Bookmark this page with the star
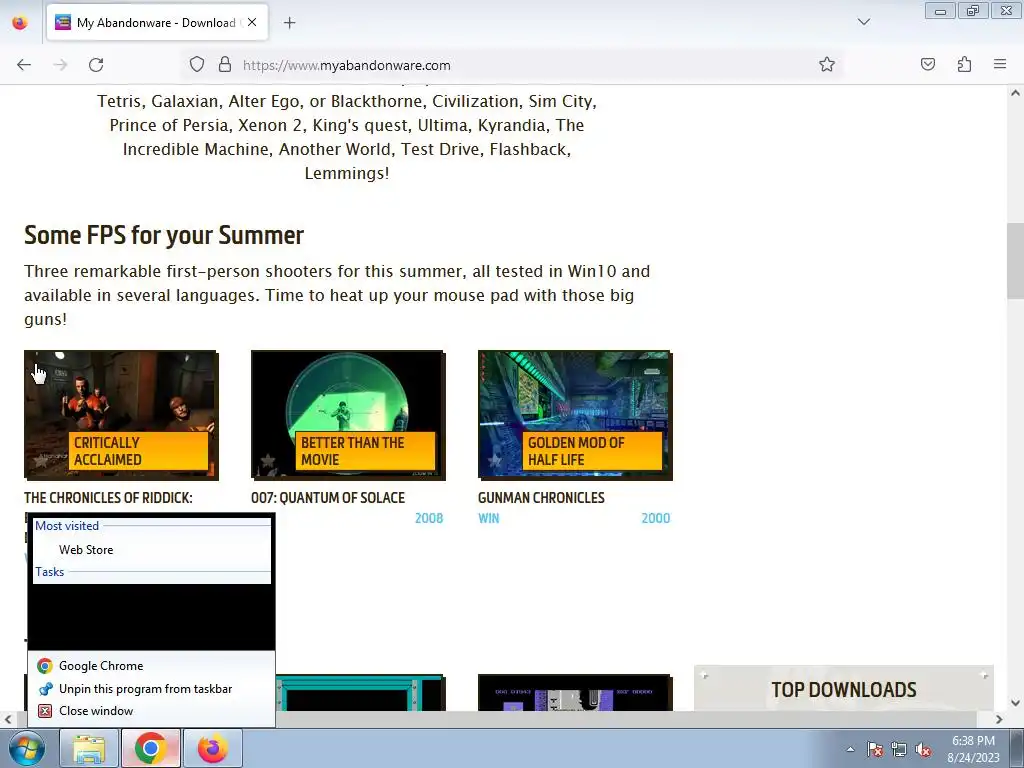 (x=827, y=65)
